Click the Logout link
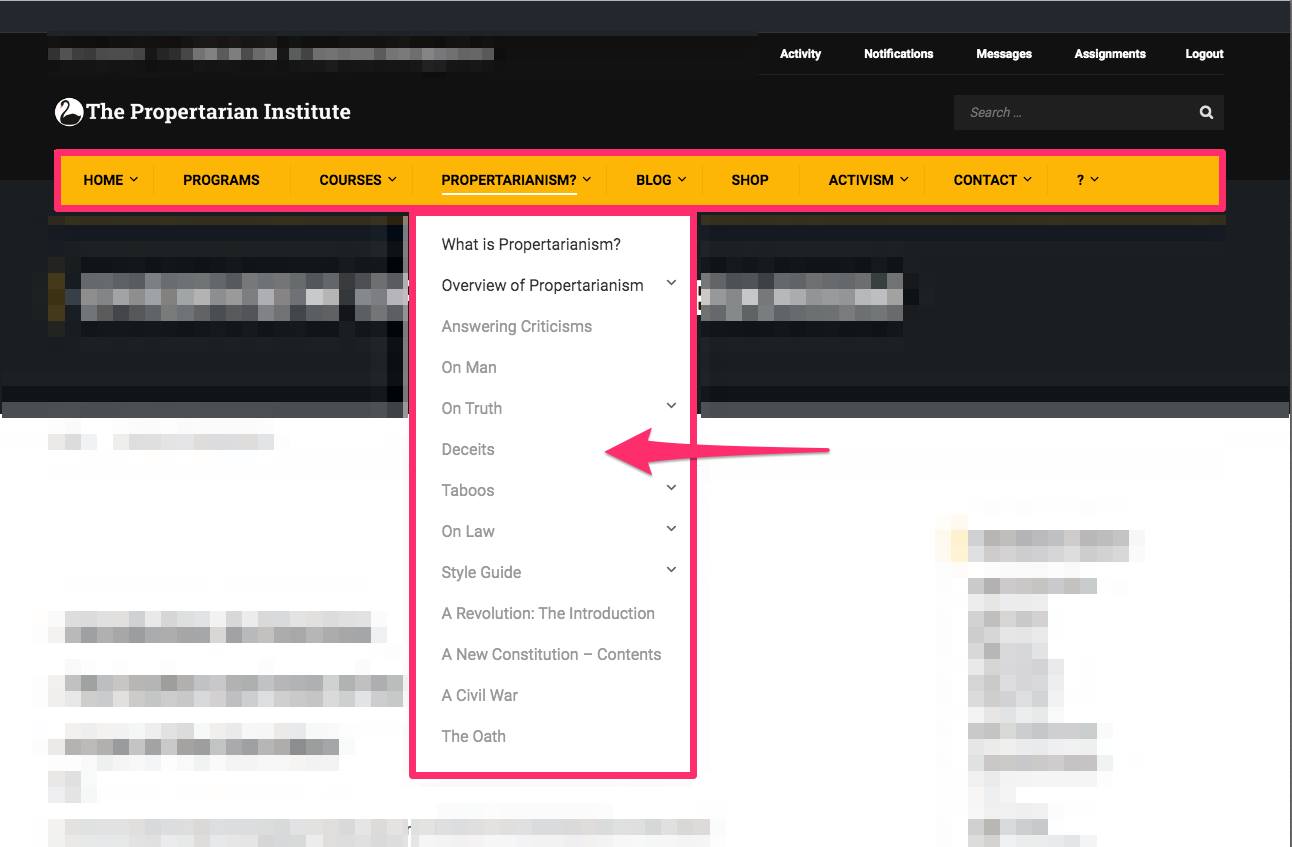This screenshot has width=1292, height=847. pyautogui.click(x=1204, y=54)
